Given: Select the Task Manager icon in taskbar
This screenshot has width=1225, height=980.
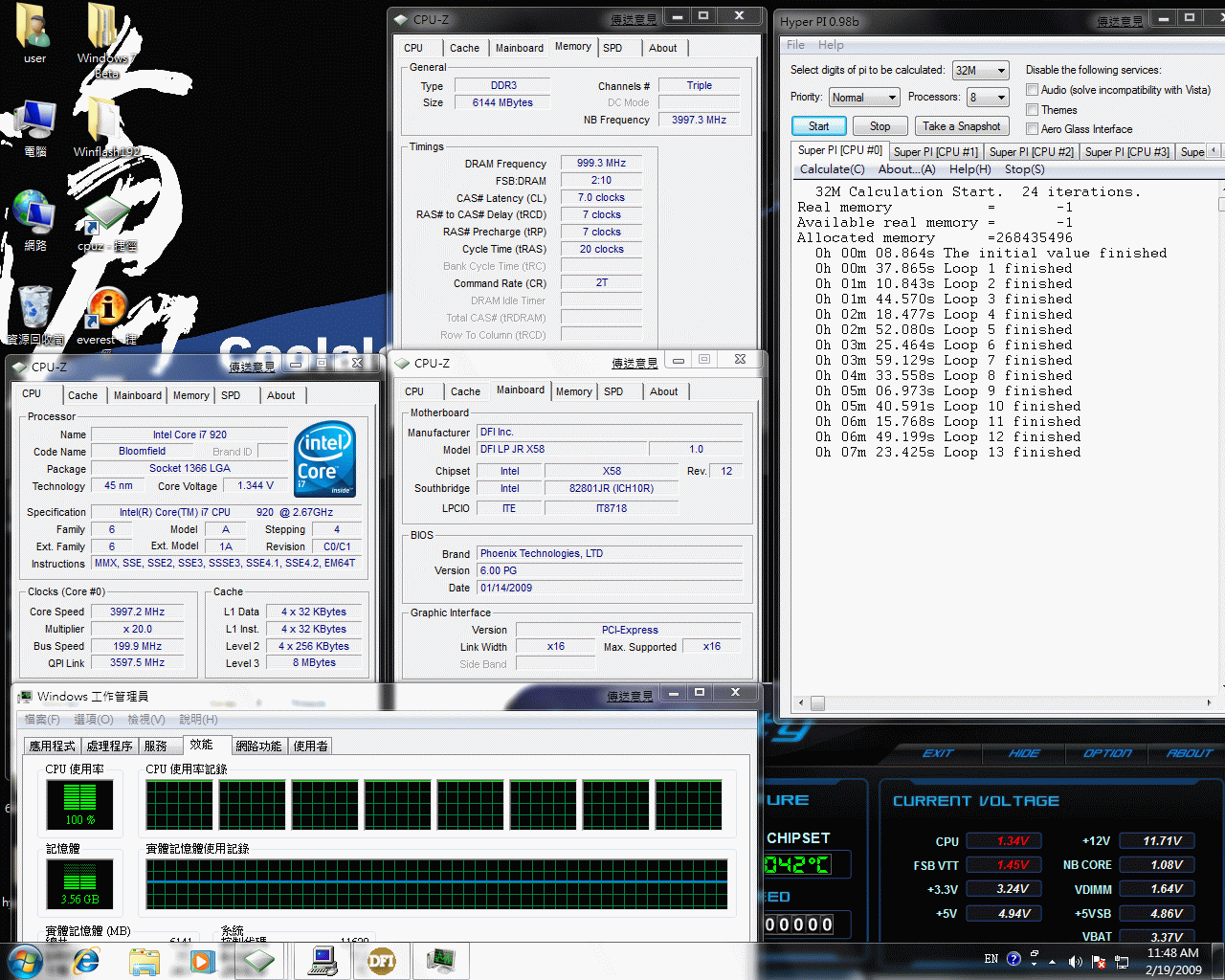Looking at the screenshot, I should 441,961.
